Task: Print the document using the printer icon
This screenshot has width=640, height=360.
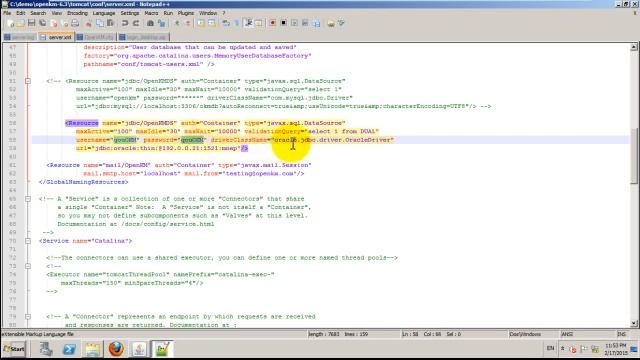Action: point(75,23)
